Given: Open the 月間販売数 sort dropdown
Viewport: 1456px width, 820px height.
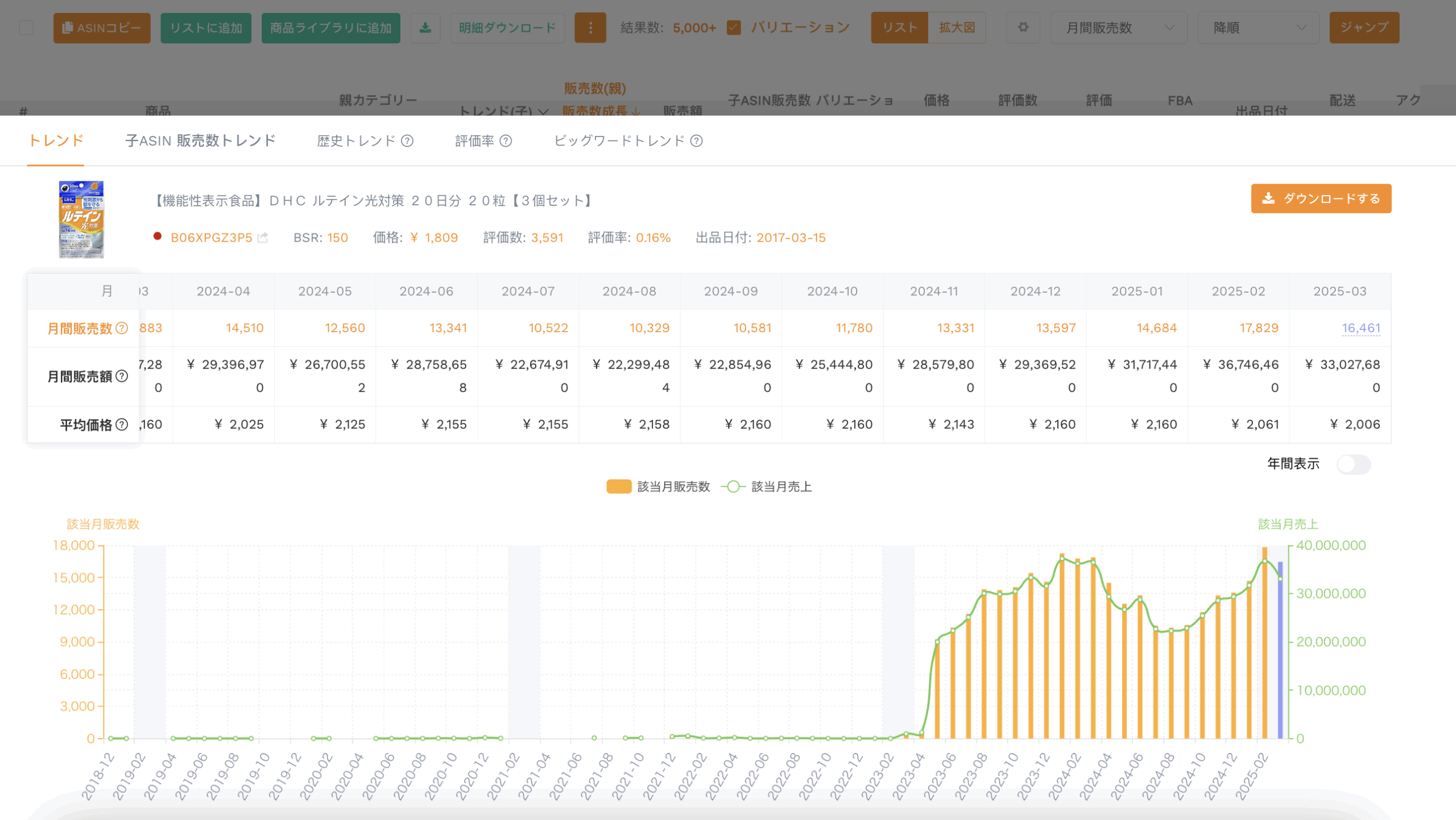Looking at the screenshot, I should pyautogui.click(x=1119, y=28).
